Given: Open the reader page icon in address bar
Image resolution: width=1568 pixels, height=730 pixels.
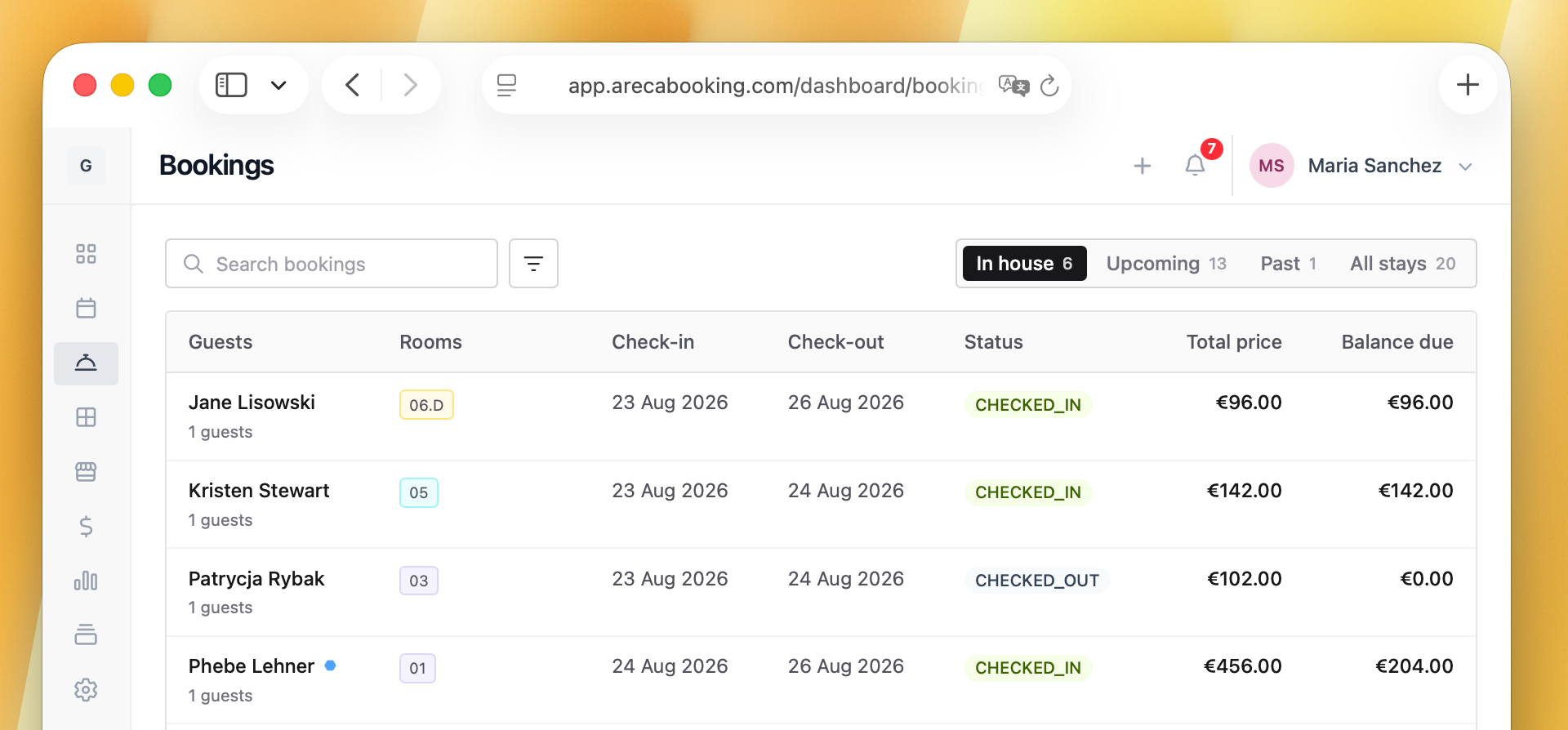Looking at the screenshot, I should click(x=507, y=85).
